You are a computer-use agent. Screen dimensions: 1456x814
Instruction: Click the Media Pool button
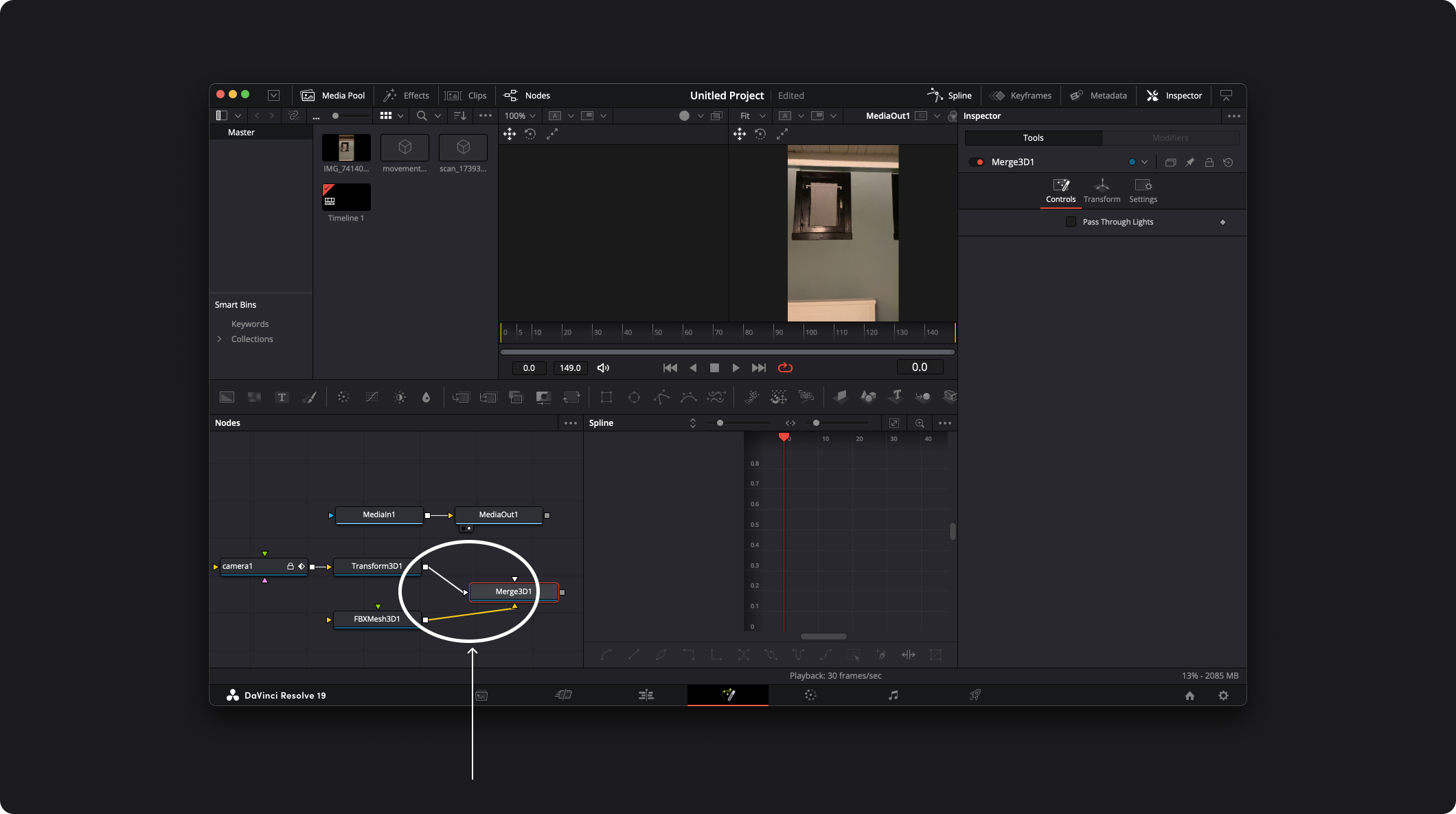(333, 95)
